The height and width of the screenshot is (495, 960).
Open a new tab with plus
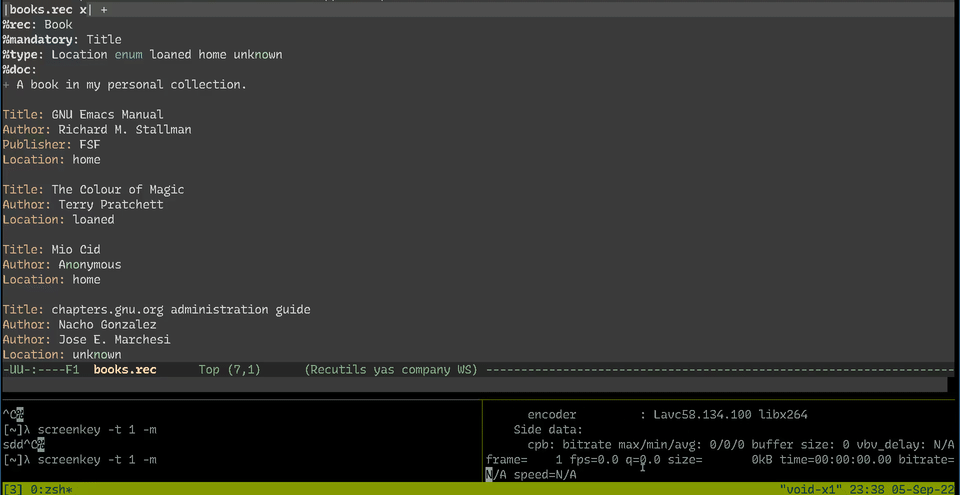(104, 10)
